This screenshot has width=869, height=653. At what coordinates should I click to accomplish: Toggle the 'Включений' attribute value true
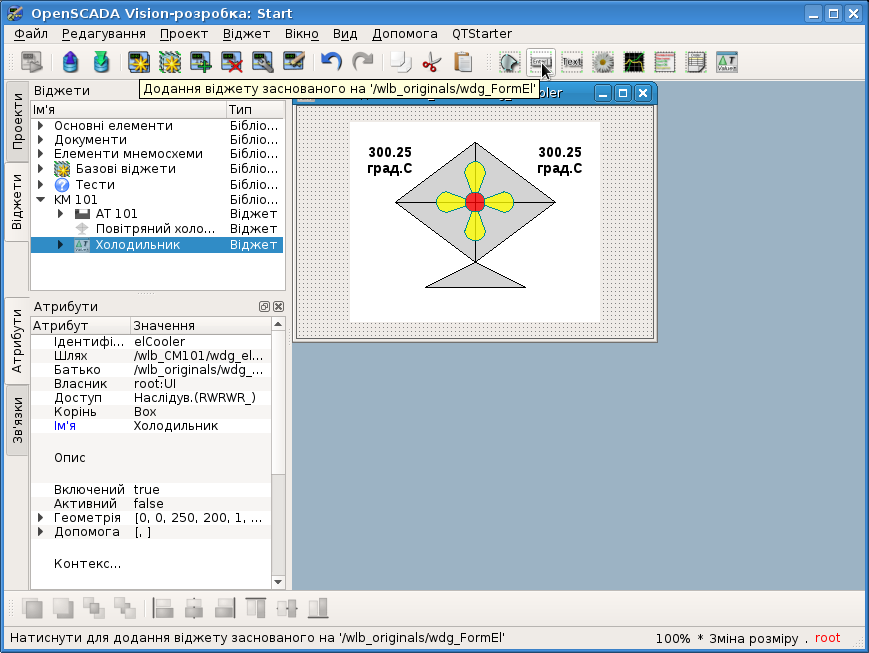147,490
